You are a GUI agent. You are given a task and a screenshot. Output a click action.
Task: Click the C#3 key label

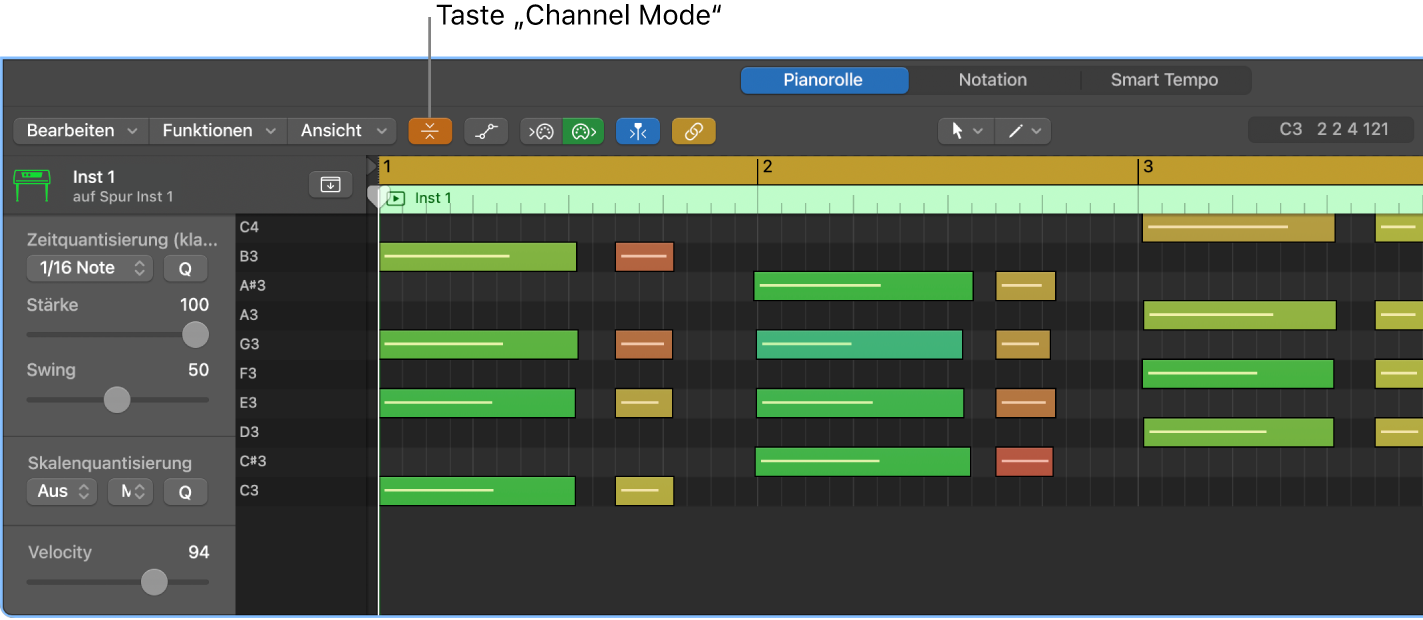coord(252,461)
